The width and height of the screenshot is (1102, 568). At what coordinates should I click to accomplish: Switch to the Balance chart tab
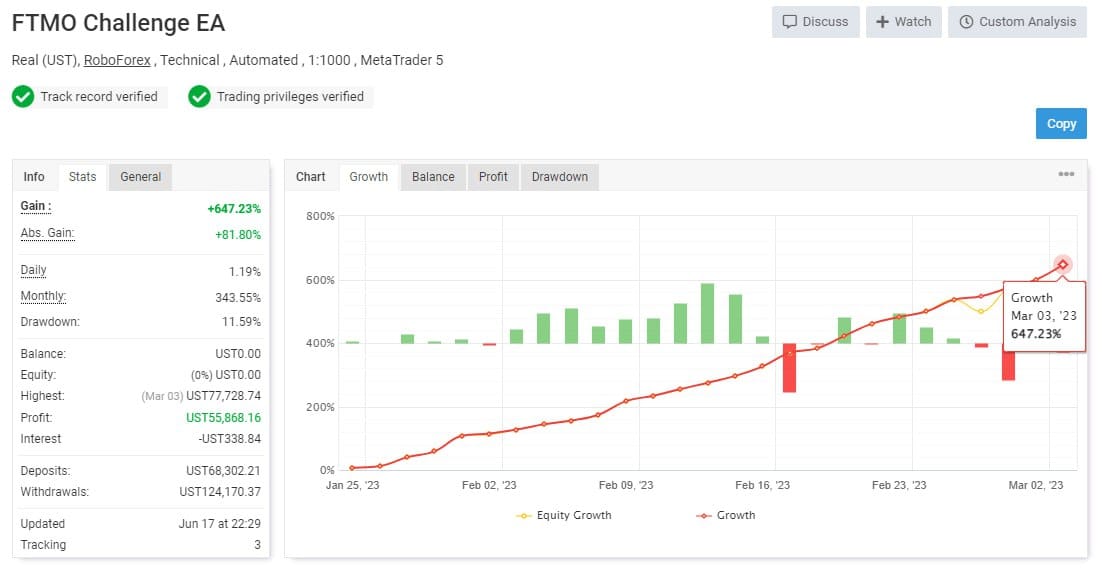(433, 177)
